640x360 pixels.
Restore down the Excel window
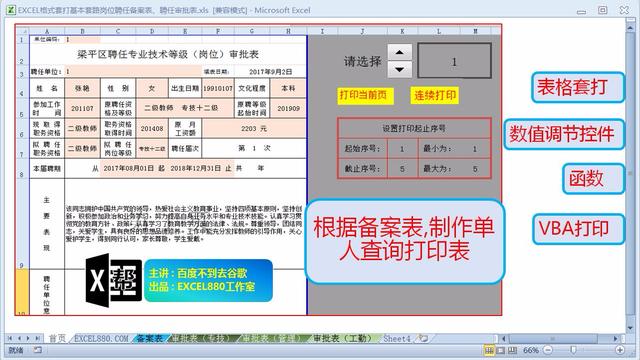point(602,10)
